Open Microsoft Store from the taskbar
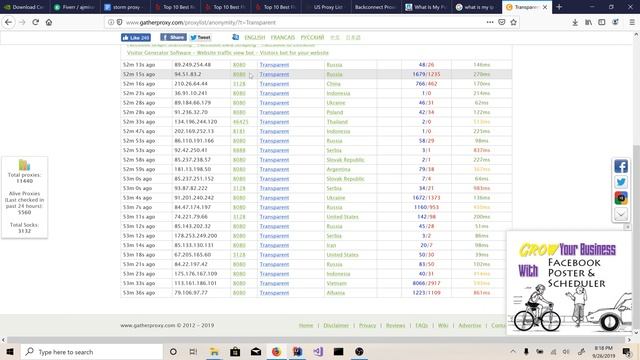The image size is (640, 360). point(235,352)
